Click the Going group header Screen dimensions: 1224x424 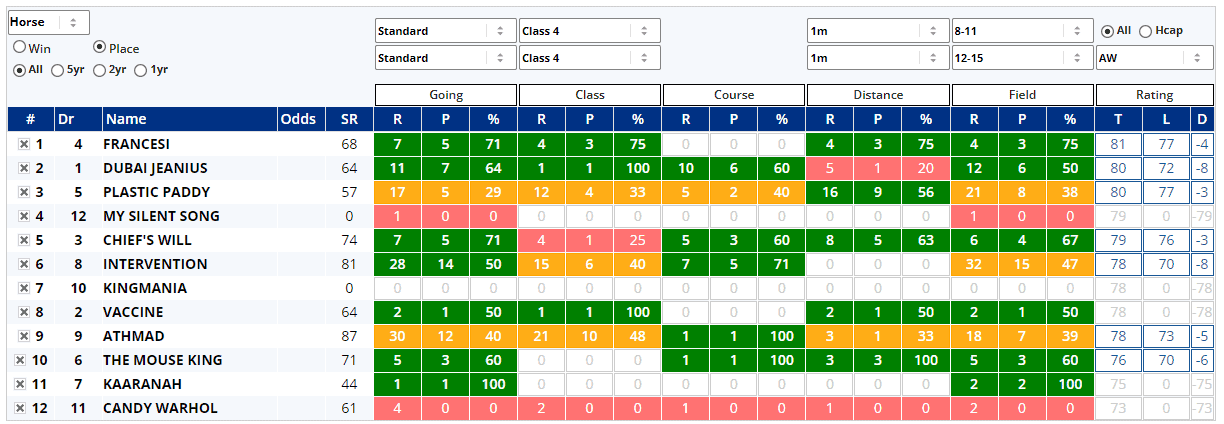coord(446,95)
